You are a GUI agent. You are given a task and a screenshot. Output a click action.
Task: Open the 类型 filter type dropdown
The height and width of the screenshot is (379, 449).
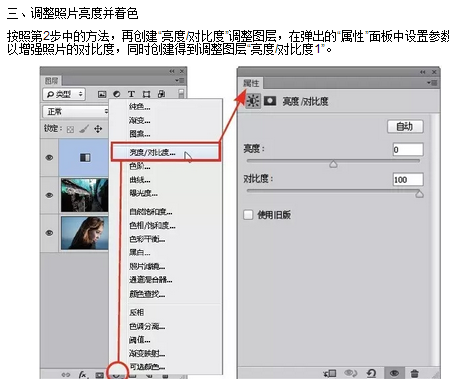64,94
